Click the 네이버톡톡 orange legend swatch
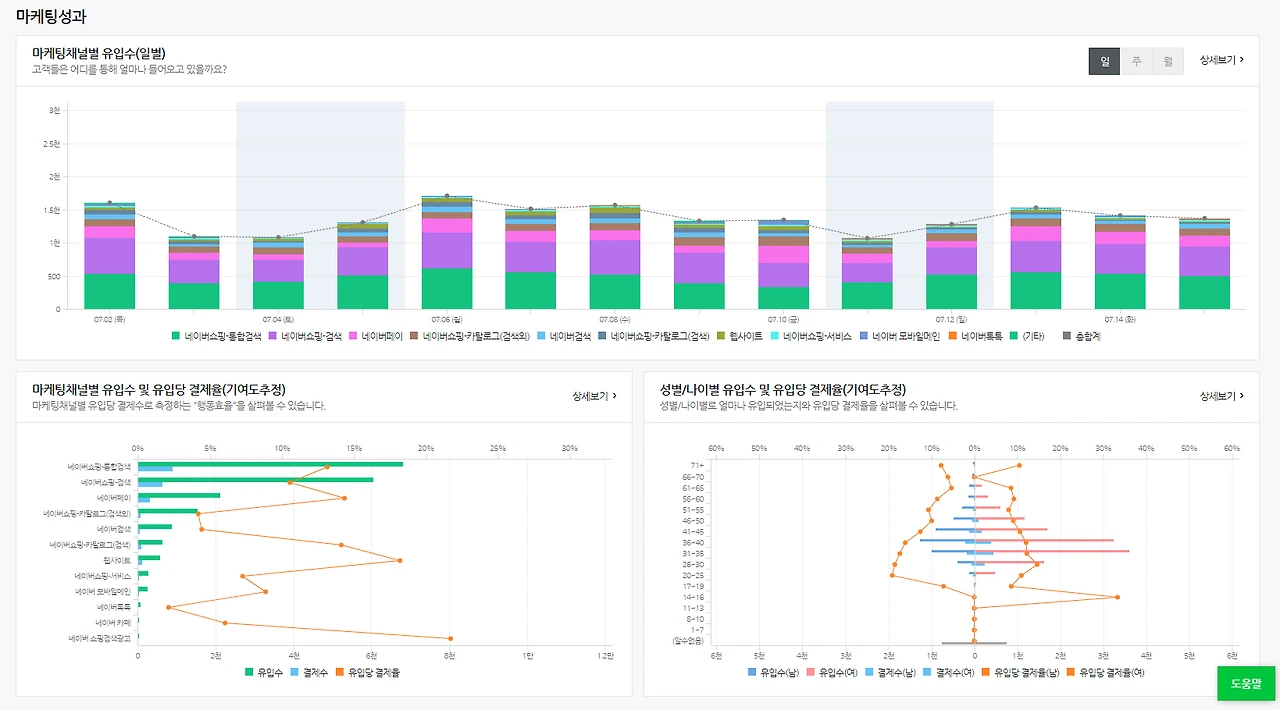This screenshot has height=710, width=1280. click(953, 337)
